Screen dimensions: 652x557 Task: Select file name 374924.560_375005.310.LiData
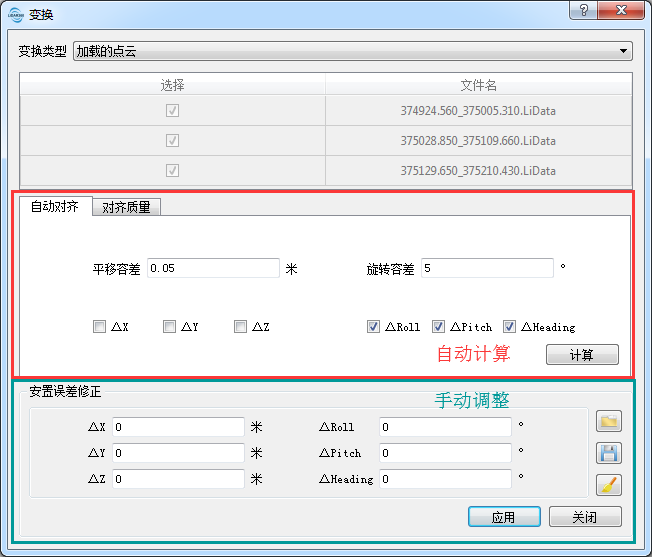pos(478,111)
